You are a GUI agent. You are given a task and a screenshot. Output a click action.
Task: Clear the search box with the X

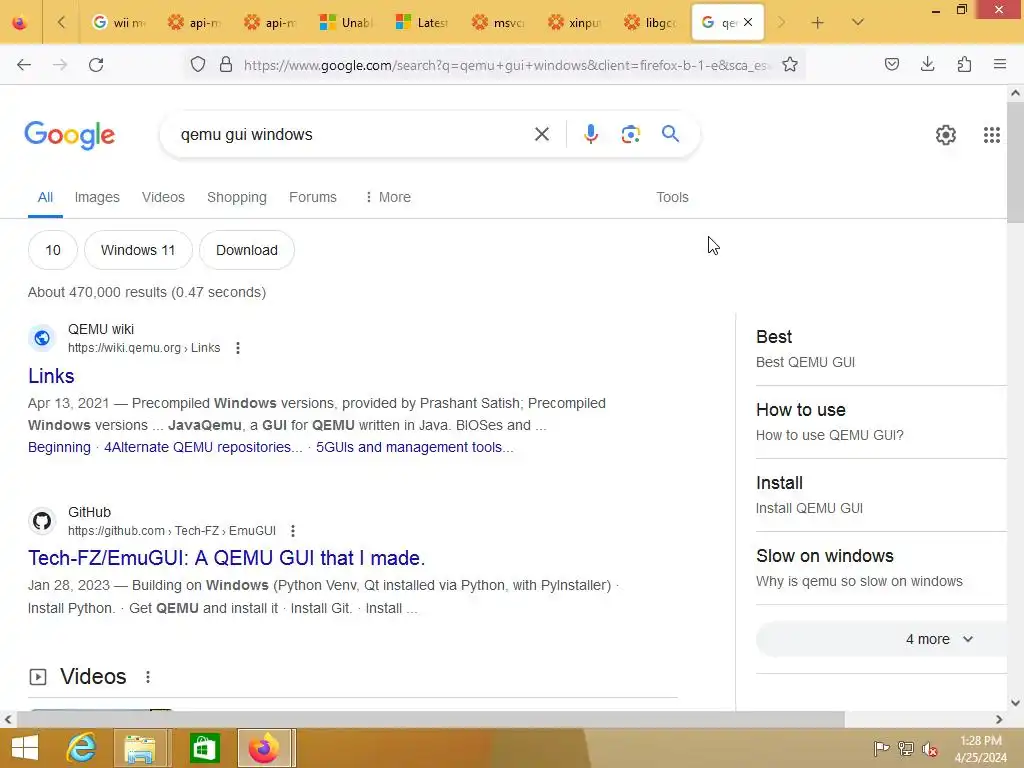[541, 135]
